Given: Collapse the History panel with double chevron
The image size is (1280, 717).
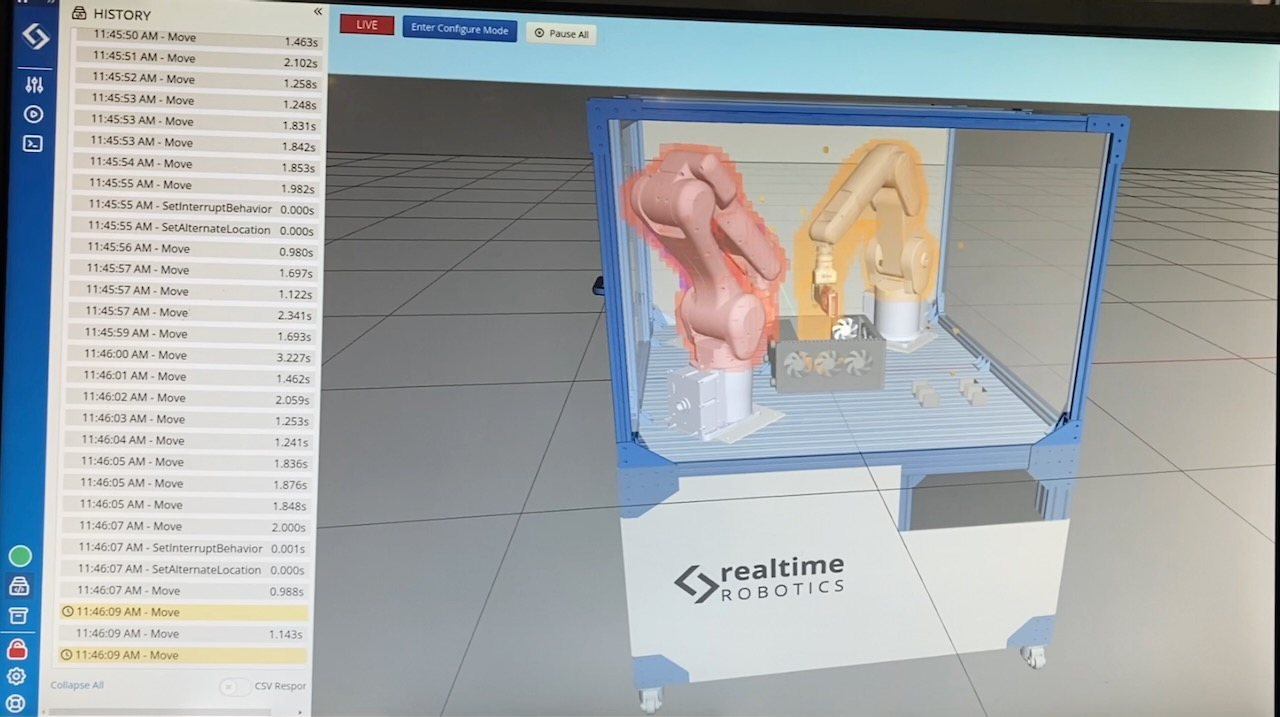Looking at the screenshot, I should [x=318, y=12].
